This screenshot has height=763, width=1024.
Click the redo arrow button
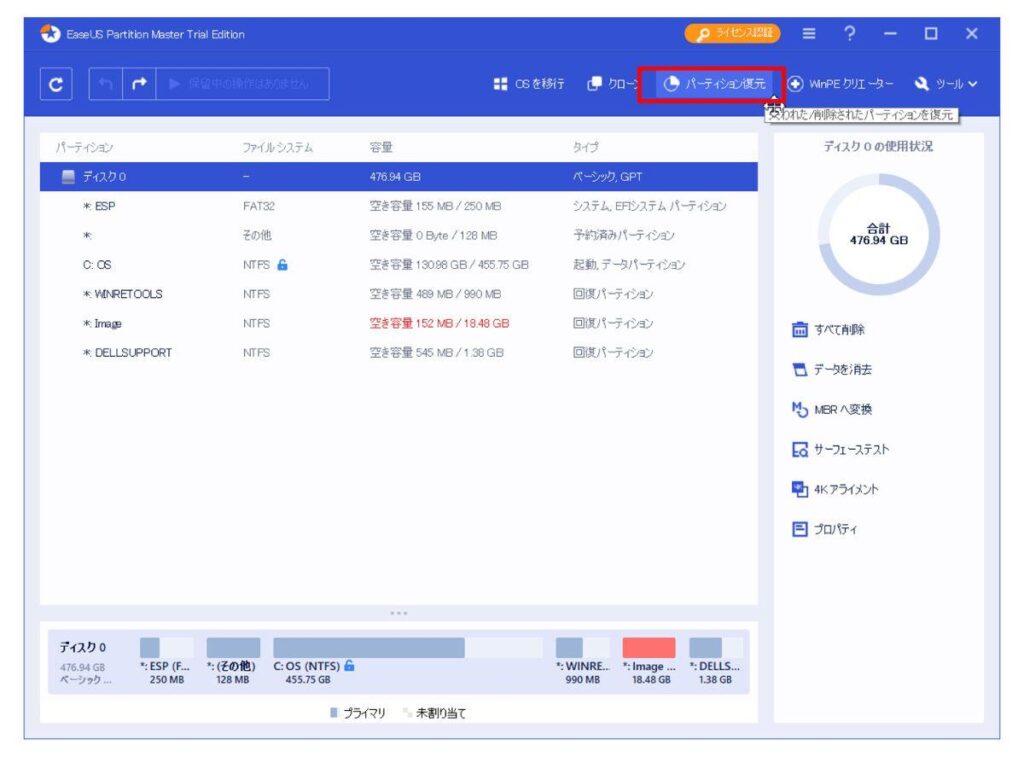(139, 84)
